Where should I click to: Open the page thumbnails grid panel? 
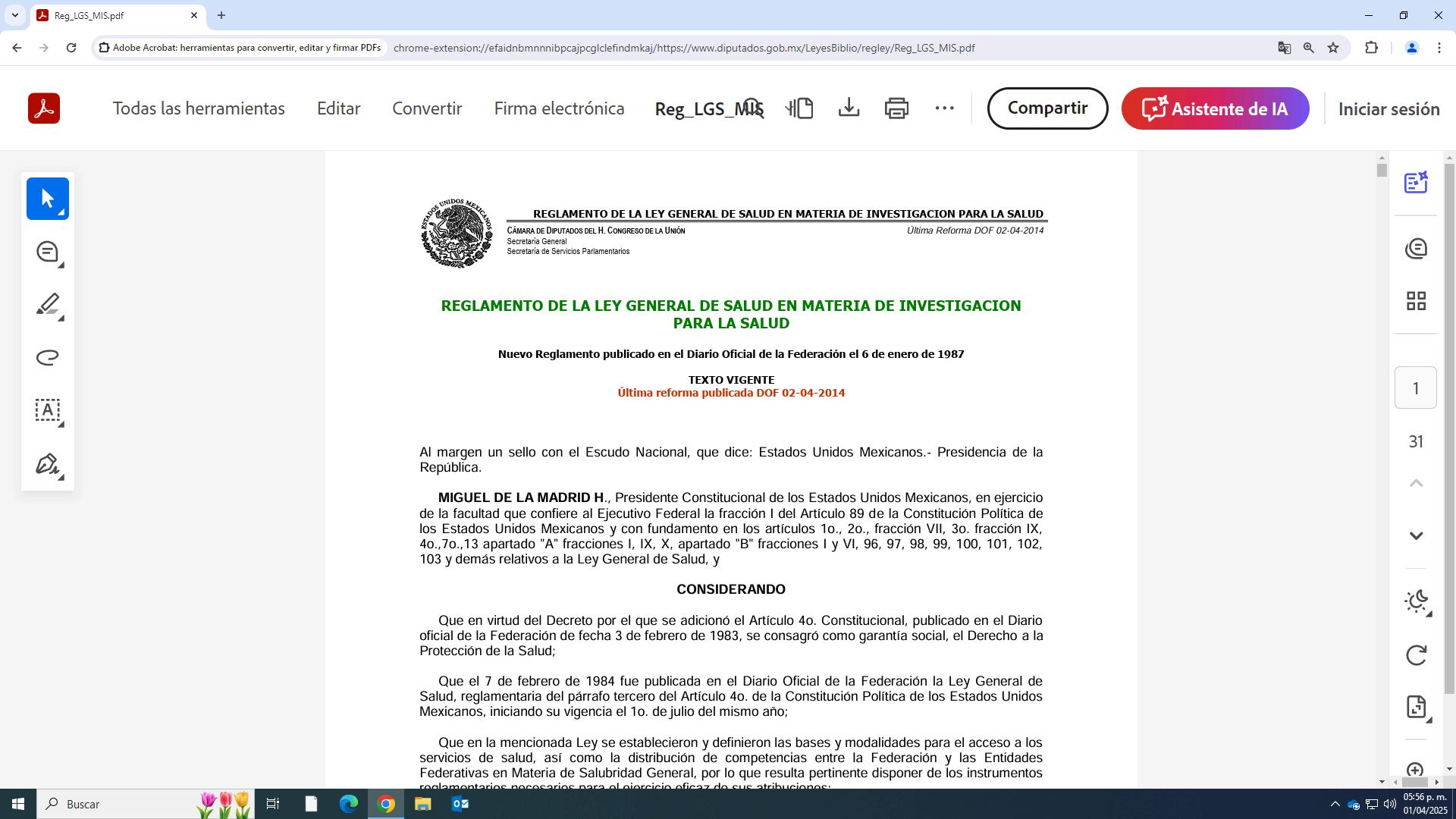coord(1416,301)
